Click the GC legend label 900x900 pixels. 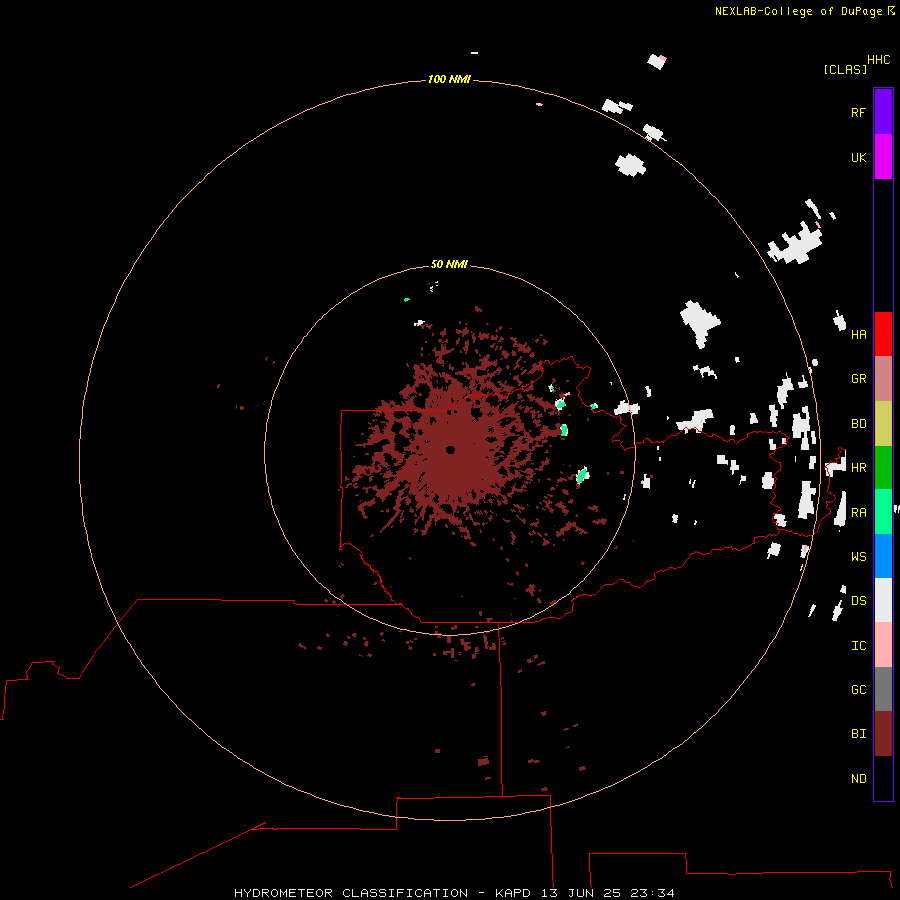859,690
